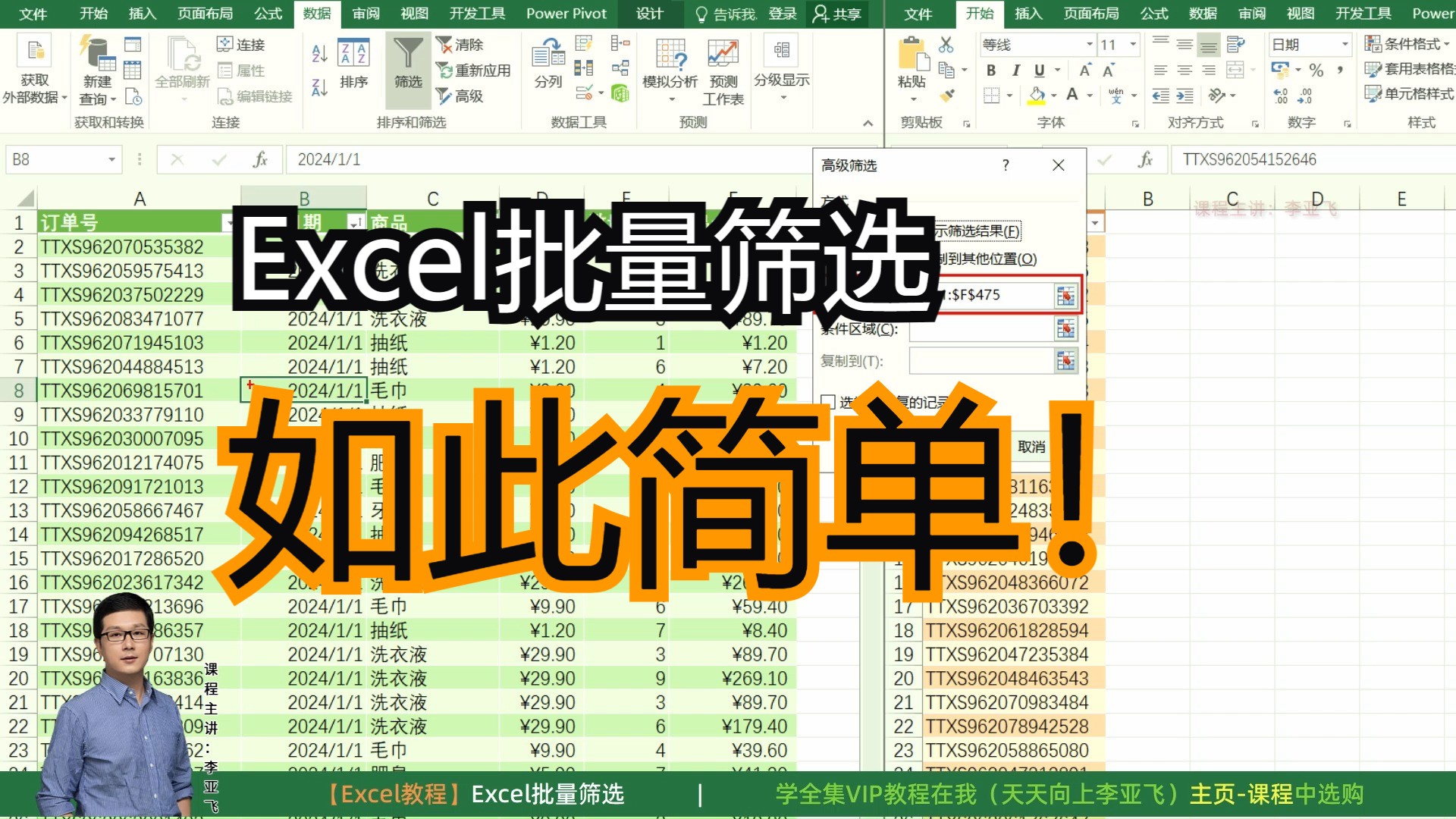1456x819 pixels.
Task: Toggle underline formatting
Action: point(1039,70)
